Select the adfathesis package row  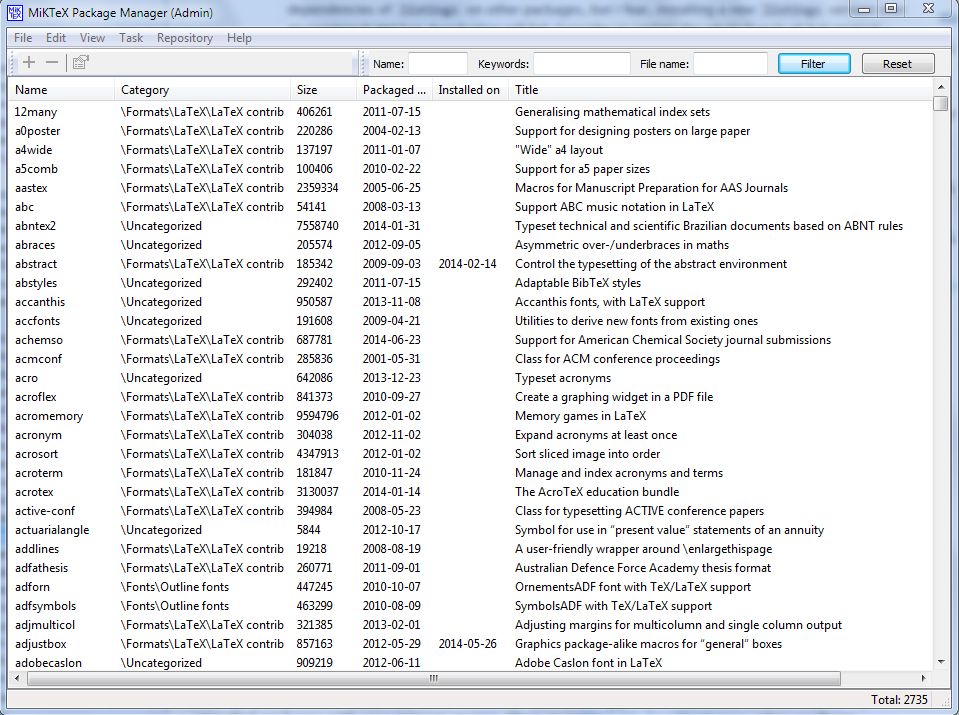(x=471, y=568)
